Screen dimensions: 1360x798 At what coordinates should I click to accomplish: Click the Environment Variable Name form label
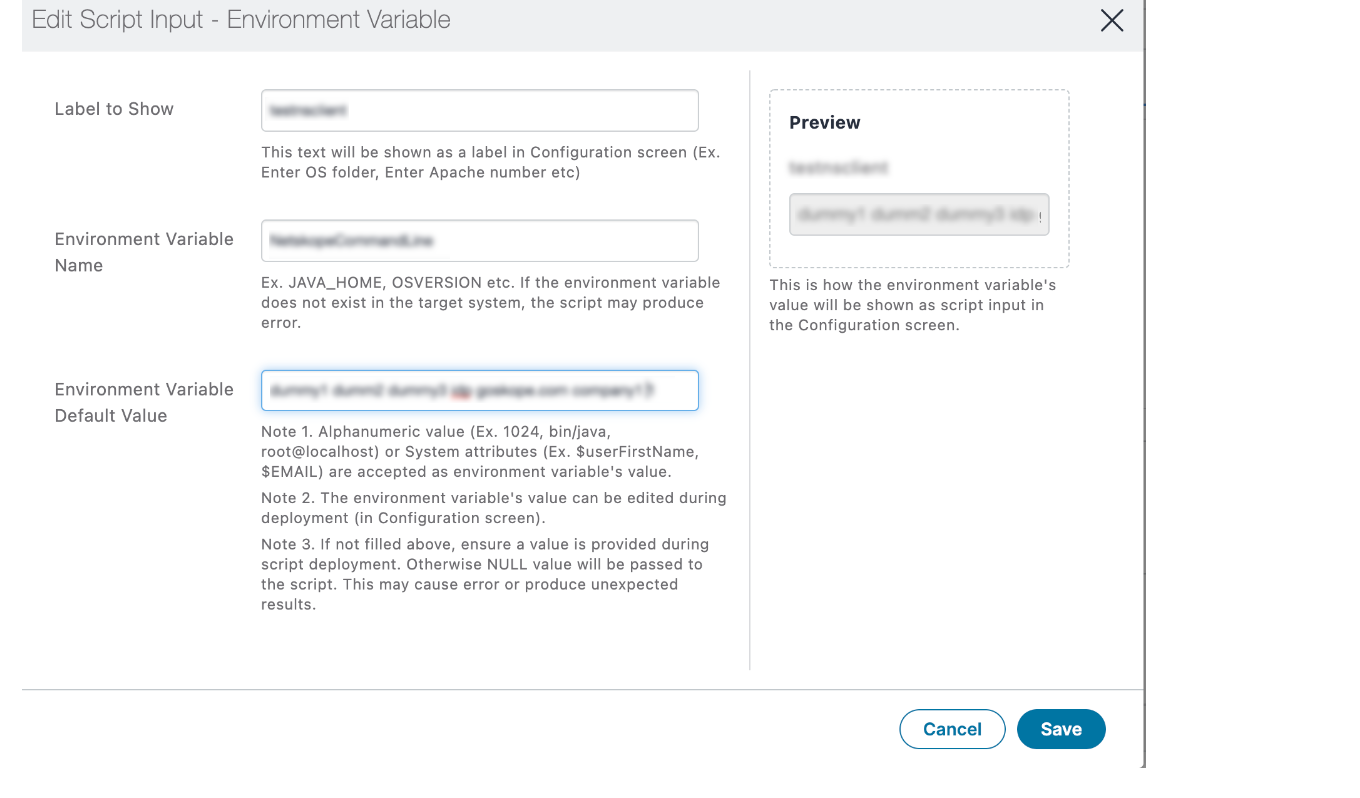click(143, 251)
